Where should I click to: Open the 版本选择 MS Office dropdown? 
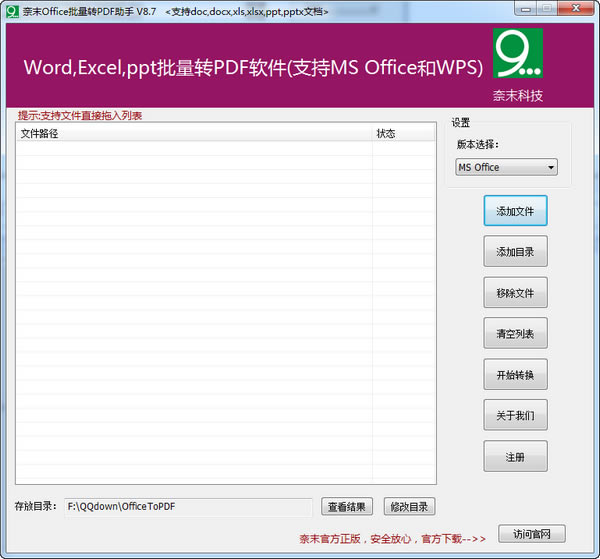click(x=506, y=167)
